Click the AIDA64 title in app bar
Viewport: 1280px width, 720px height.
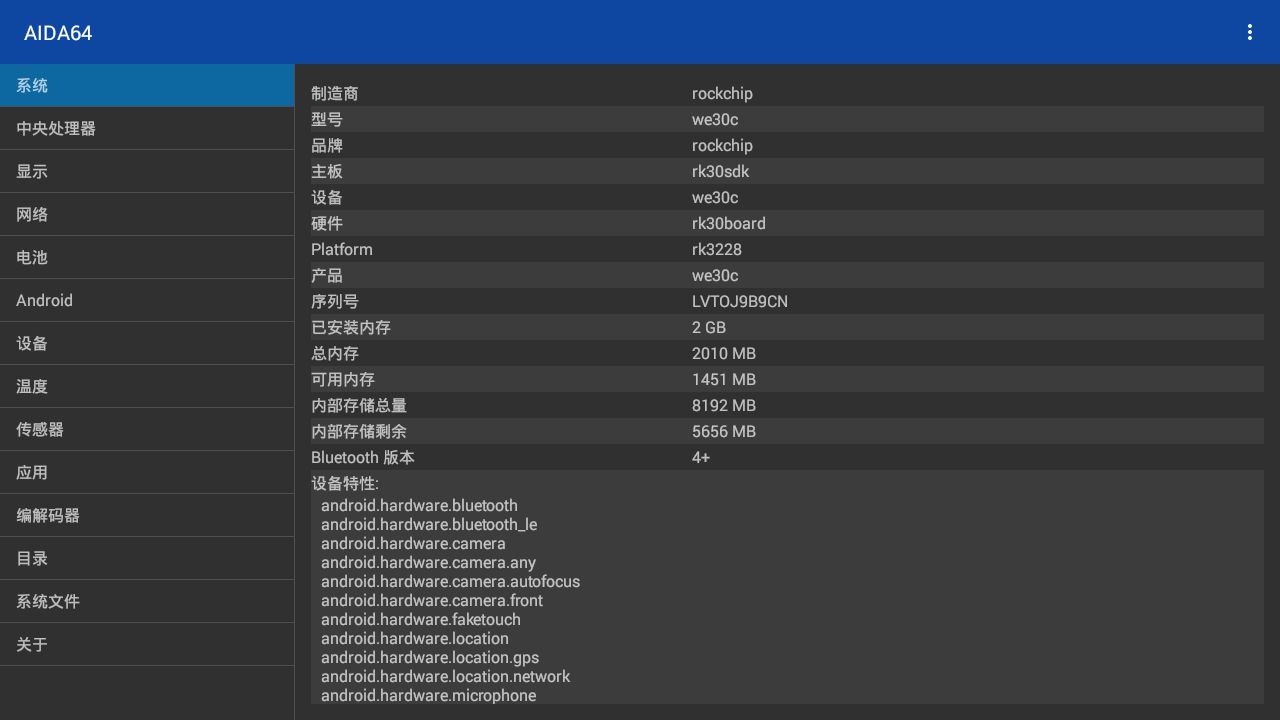click(59, 32)
